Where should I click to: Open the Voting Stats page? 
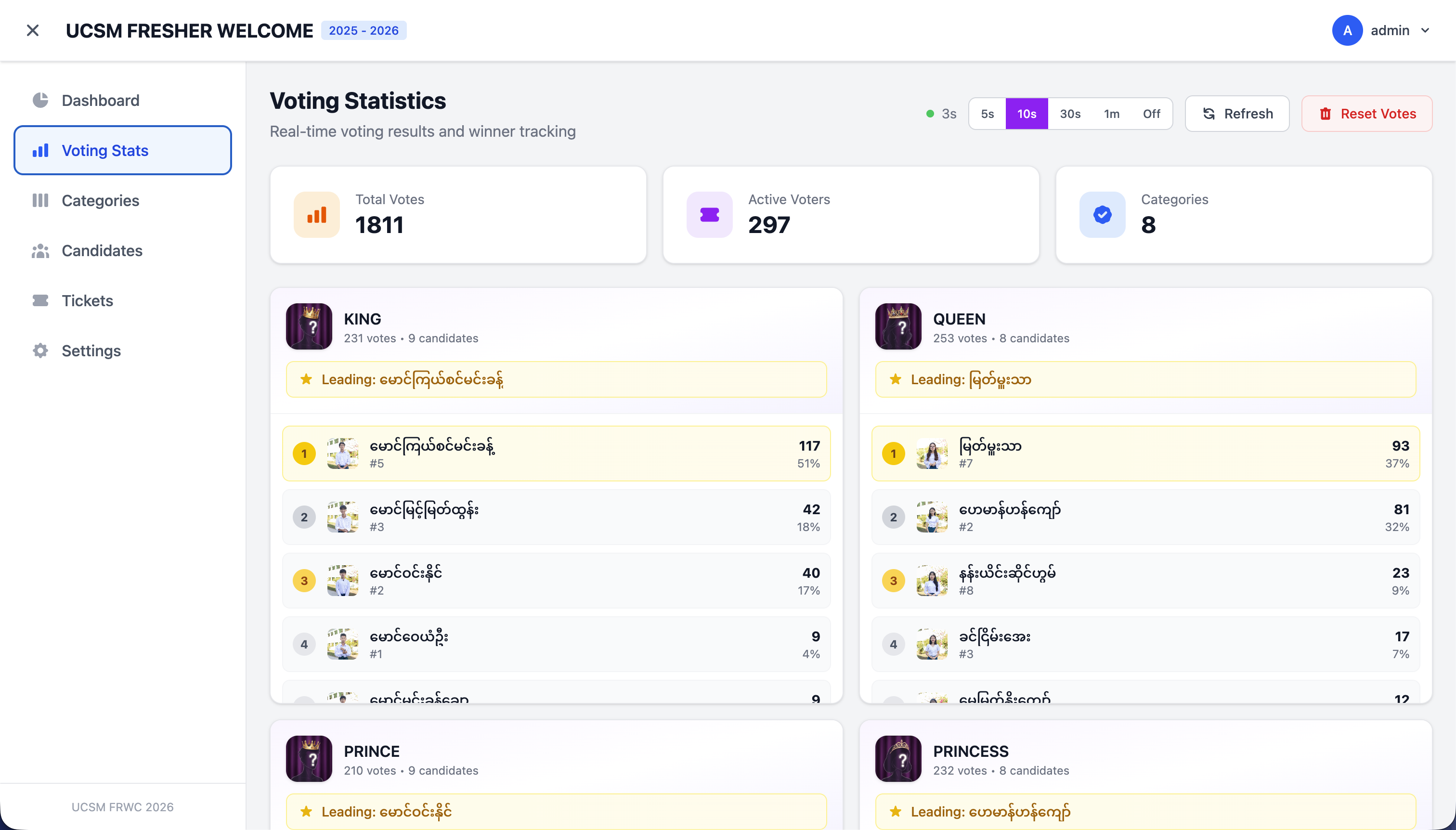pos(123,151)
